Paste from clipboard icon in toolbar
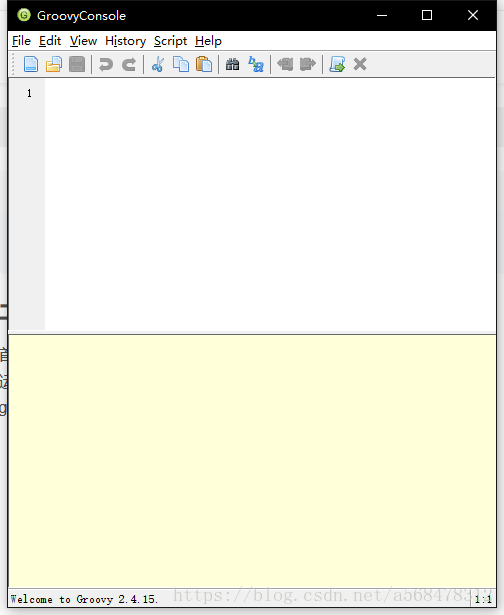 204,64
